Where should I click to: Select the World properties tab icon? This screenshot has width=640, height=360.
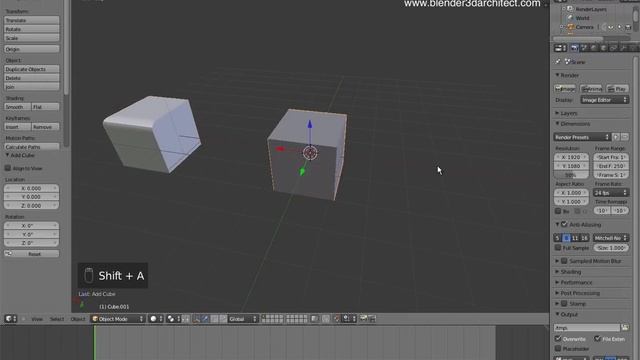tap(594, 48)
